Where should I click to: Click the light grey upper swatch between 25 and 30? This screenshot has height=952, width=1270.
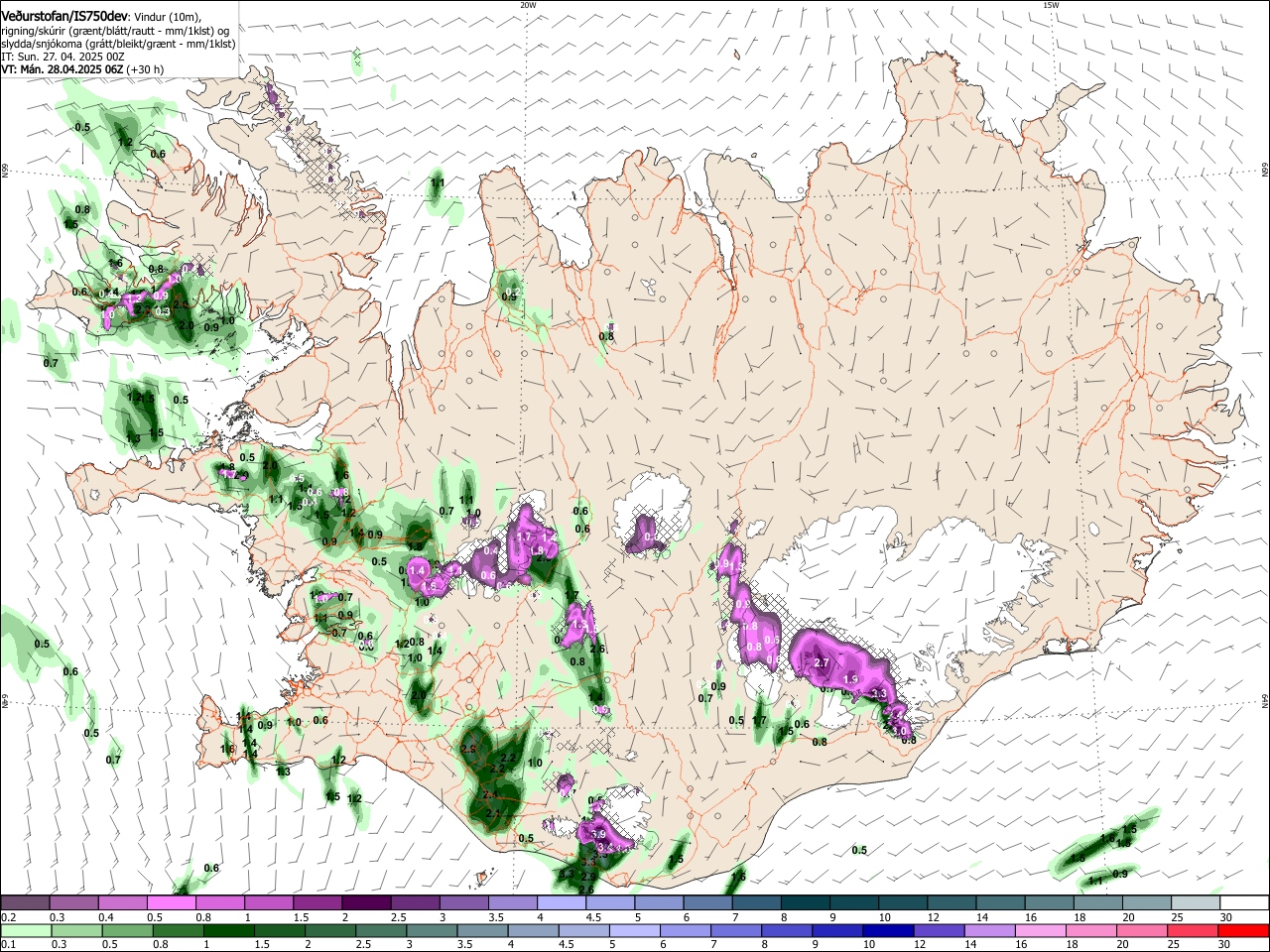click(x=1197, y=903)
